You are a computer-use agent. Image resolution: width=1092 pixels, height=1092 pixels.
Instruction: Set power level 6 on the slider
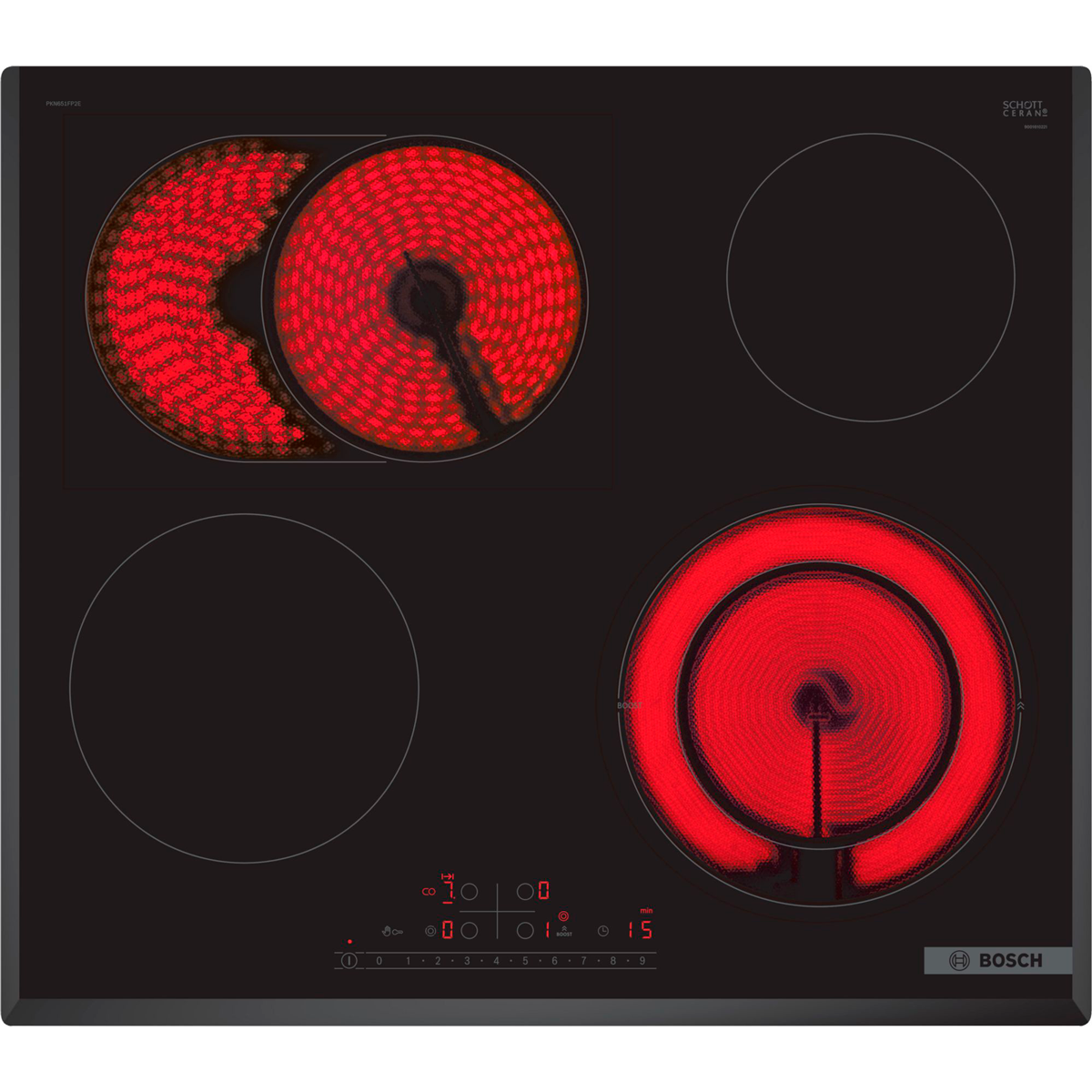click(x=554, y=961)
